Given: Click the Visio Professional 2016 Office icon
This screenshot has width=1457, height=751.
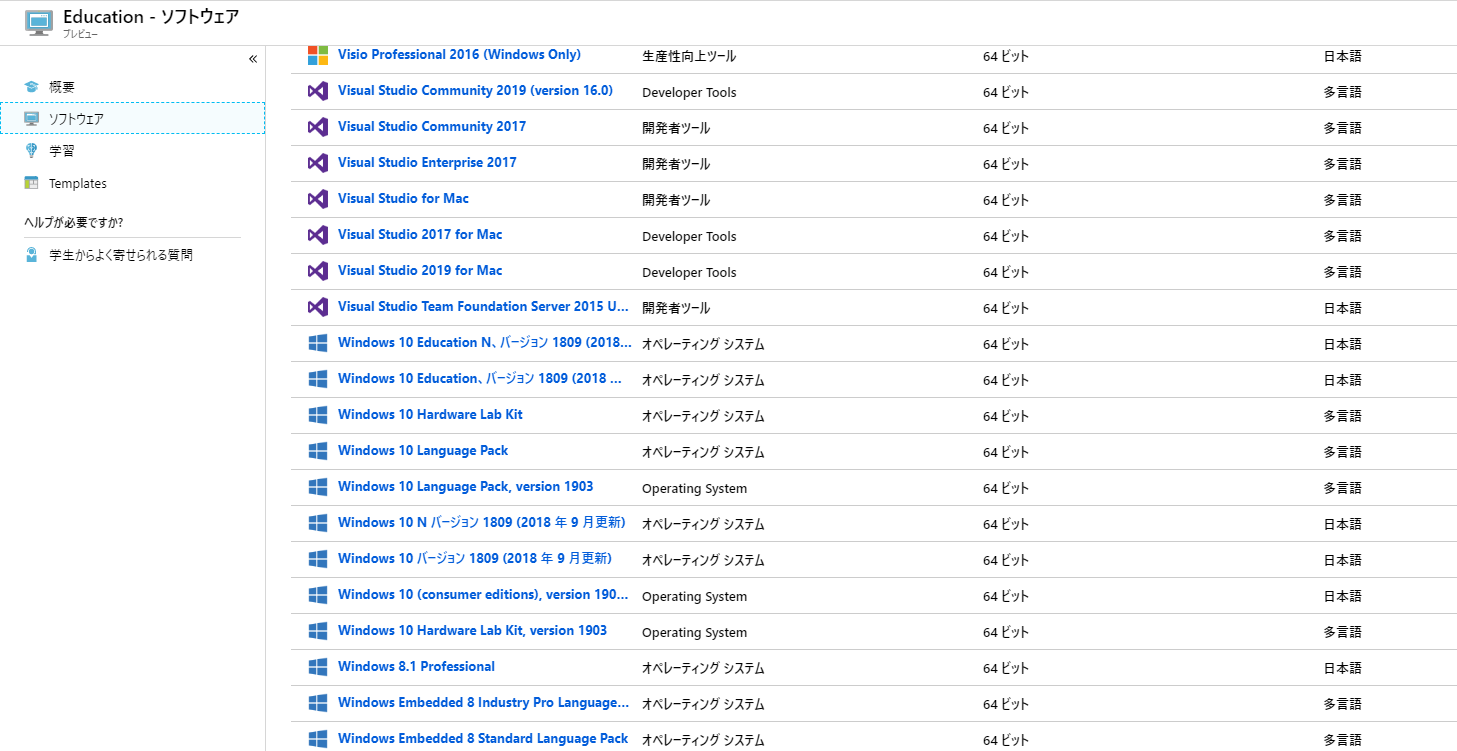Looking at the screenshot, I should [318, 55].
